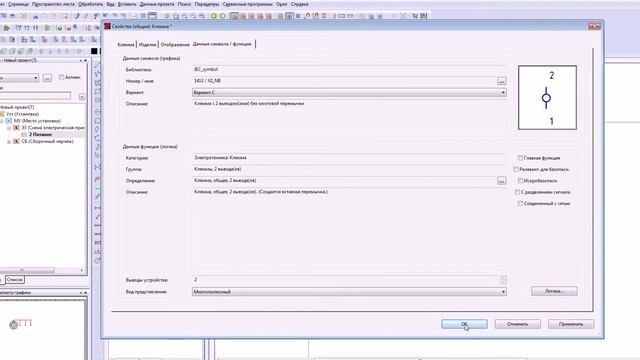Collapse the МУ location node
This screenshot has height=360, width=640.
[2, 121]
